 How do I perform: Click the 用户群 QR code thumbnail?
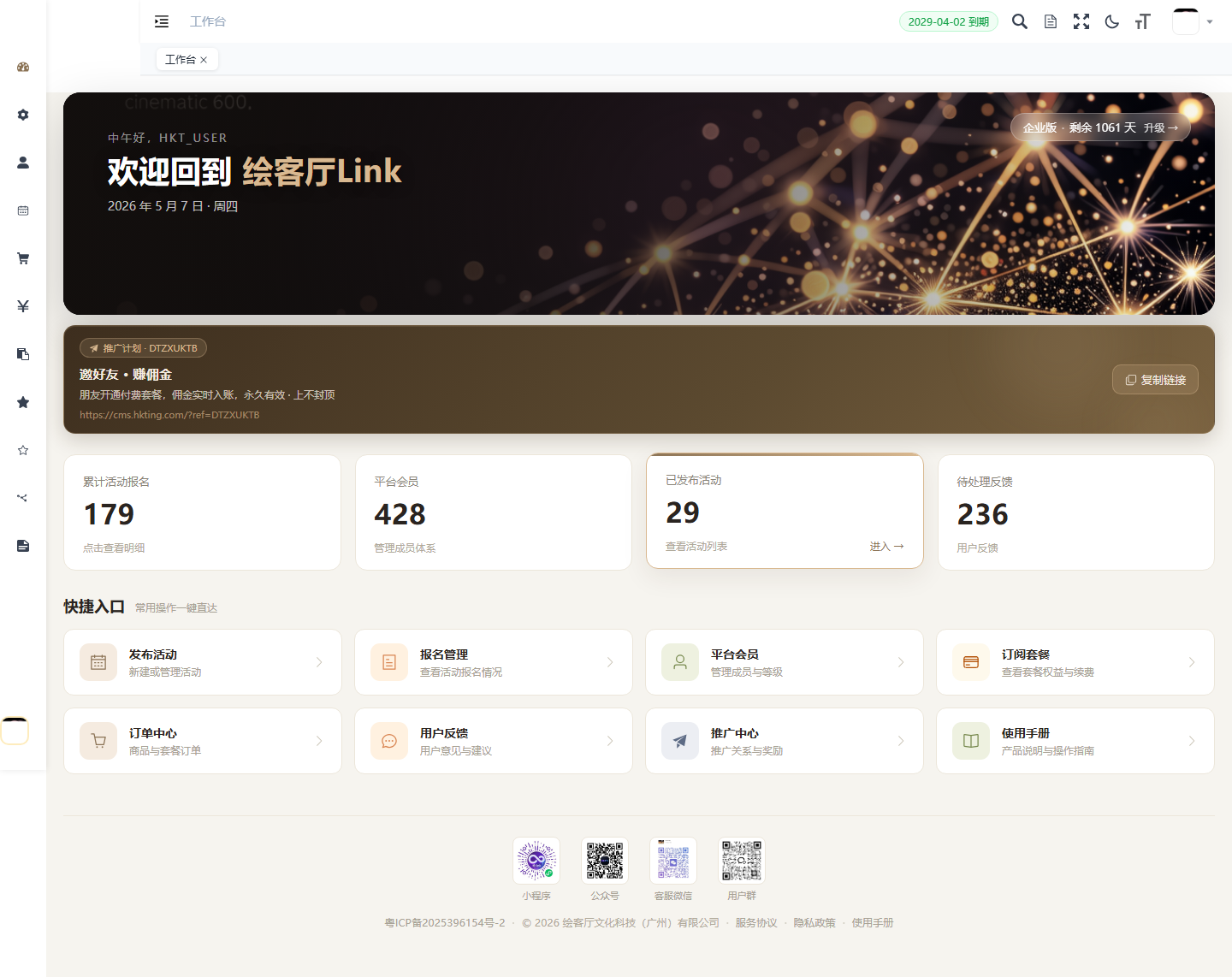742,861
